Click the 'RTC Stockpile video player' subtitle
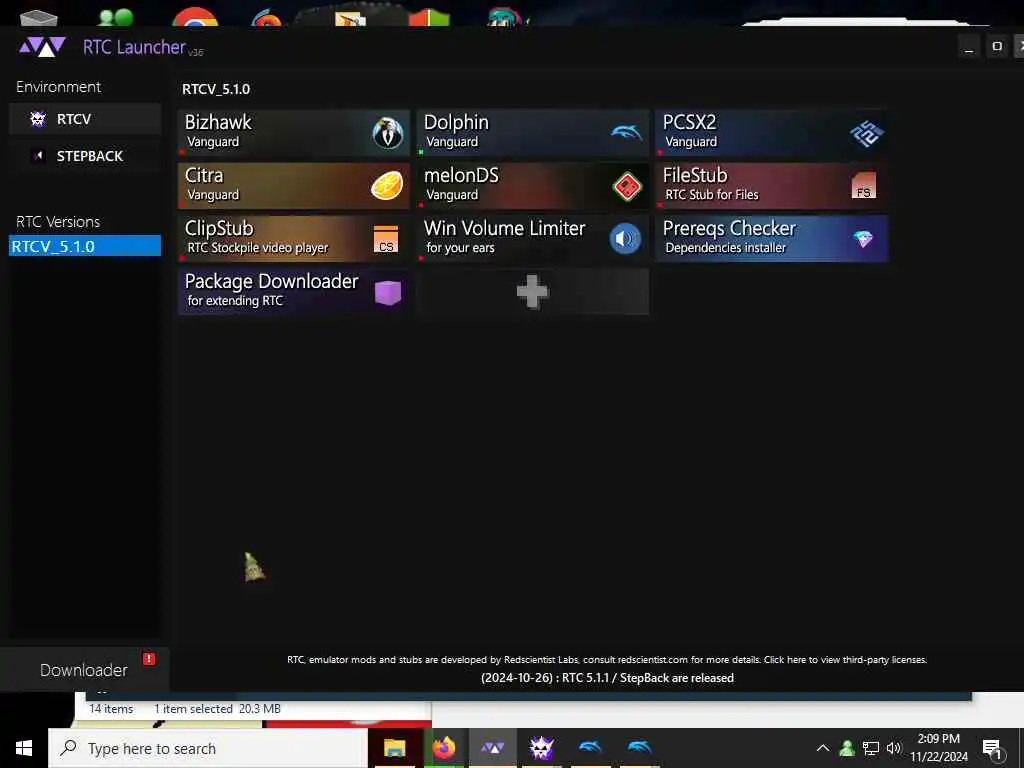 coord(258,248)
